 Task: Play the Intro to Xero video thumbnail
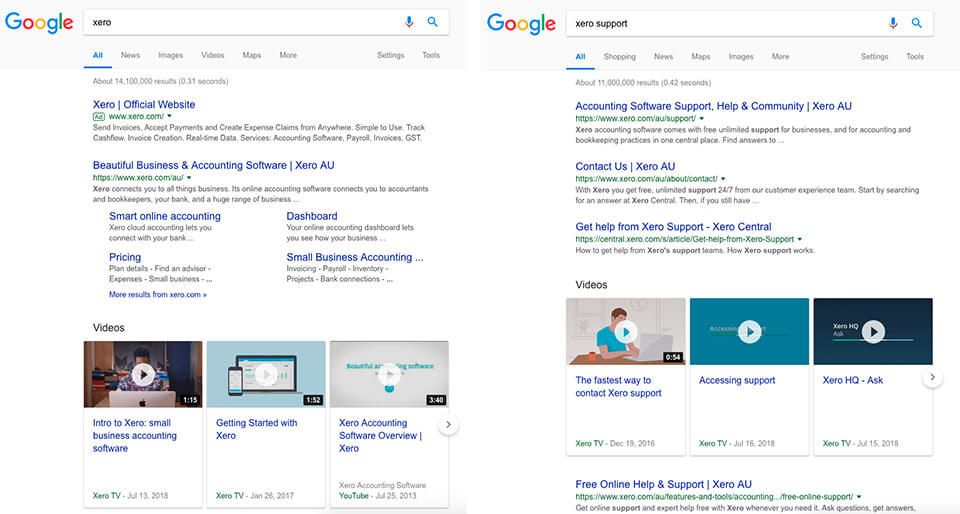(143, 374)
